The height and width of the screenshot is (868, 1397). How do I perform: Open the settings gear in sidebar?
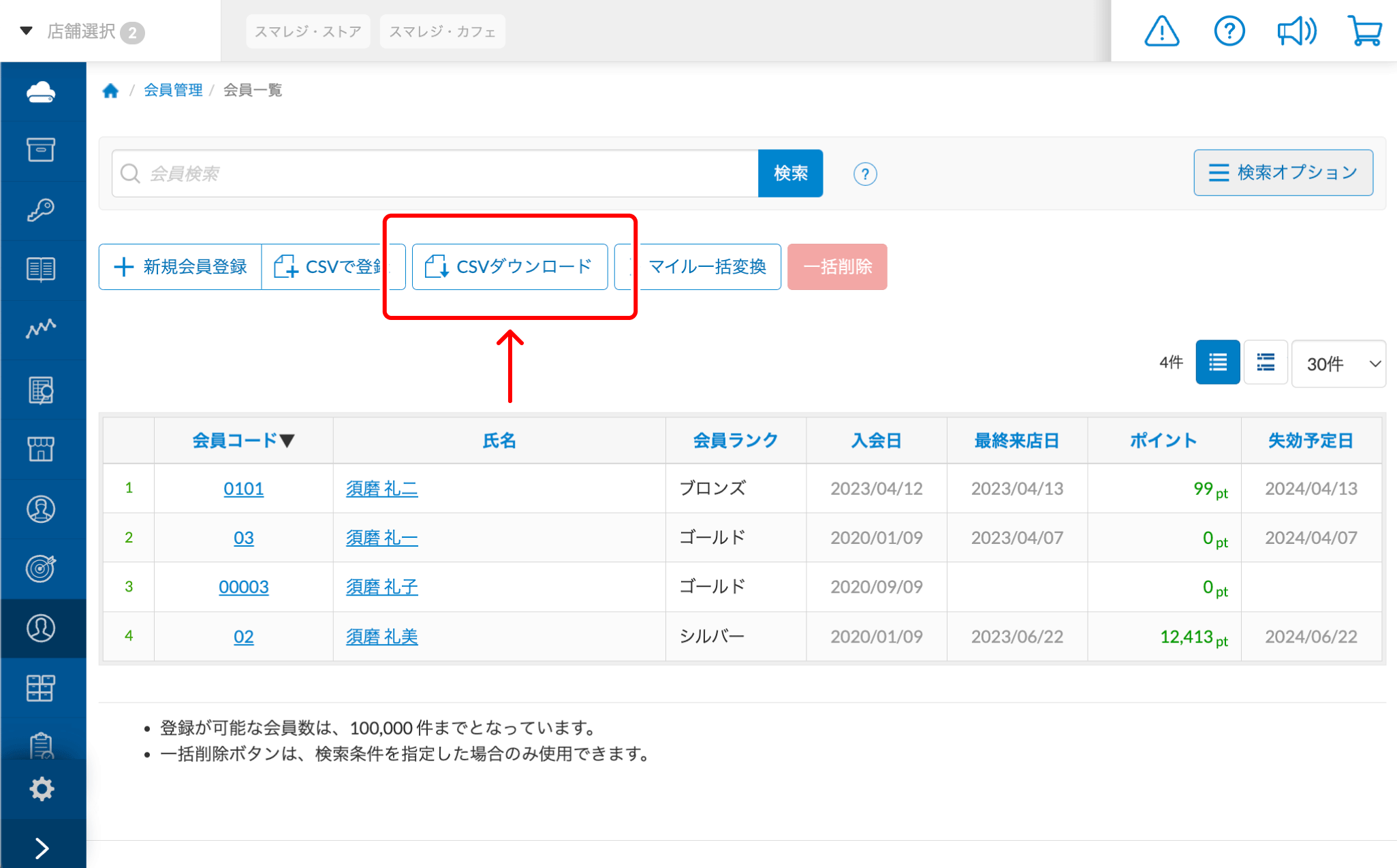(x=42, y=788)
